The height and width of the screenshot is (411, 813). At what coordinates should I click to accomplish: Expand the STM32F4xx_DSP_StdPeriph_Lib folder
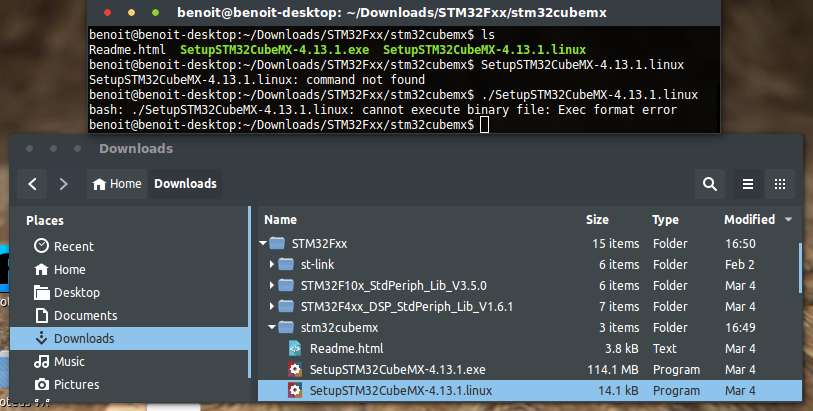(273, 307)
